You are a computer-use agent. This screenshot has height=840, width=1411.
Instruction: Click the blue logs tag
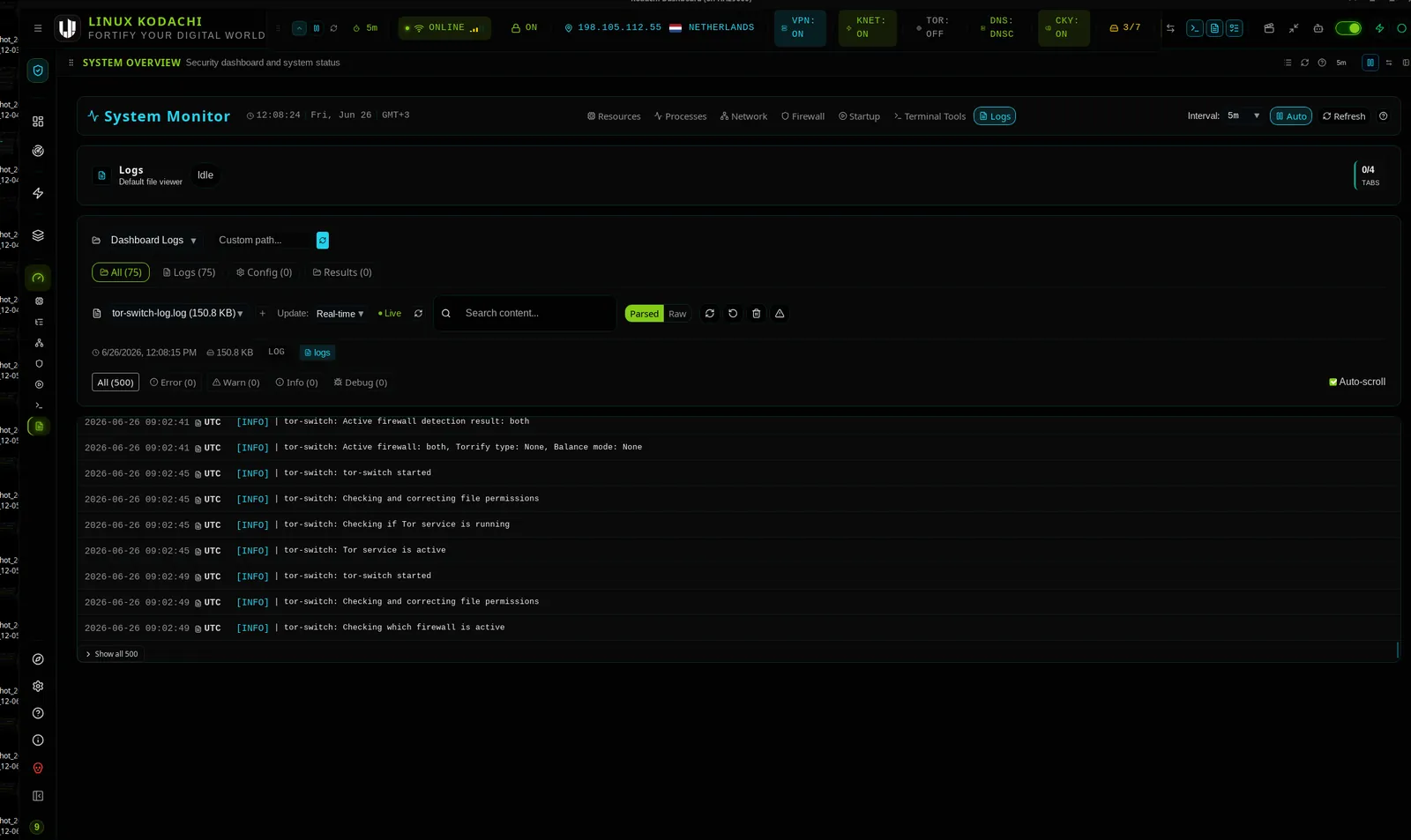pos(317,353)
